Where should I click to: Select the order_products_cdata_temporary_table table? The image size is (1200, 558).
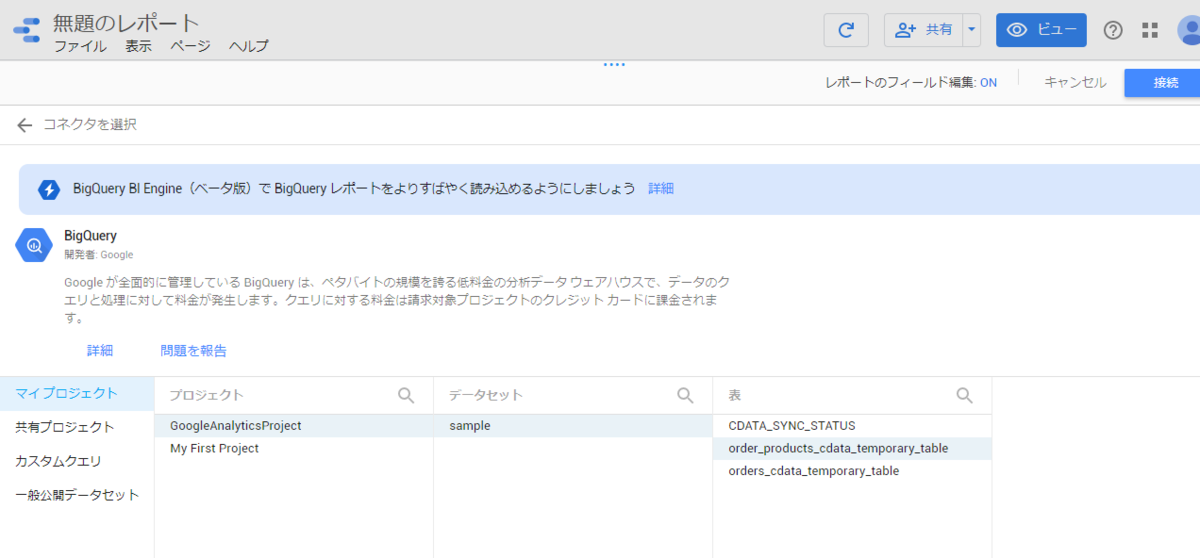click(852, 449)
